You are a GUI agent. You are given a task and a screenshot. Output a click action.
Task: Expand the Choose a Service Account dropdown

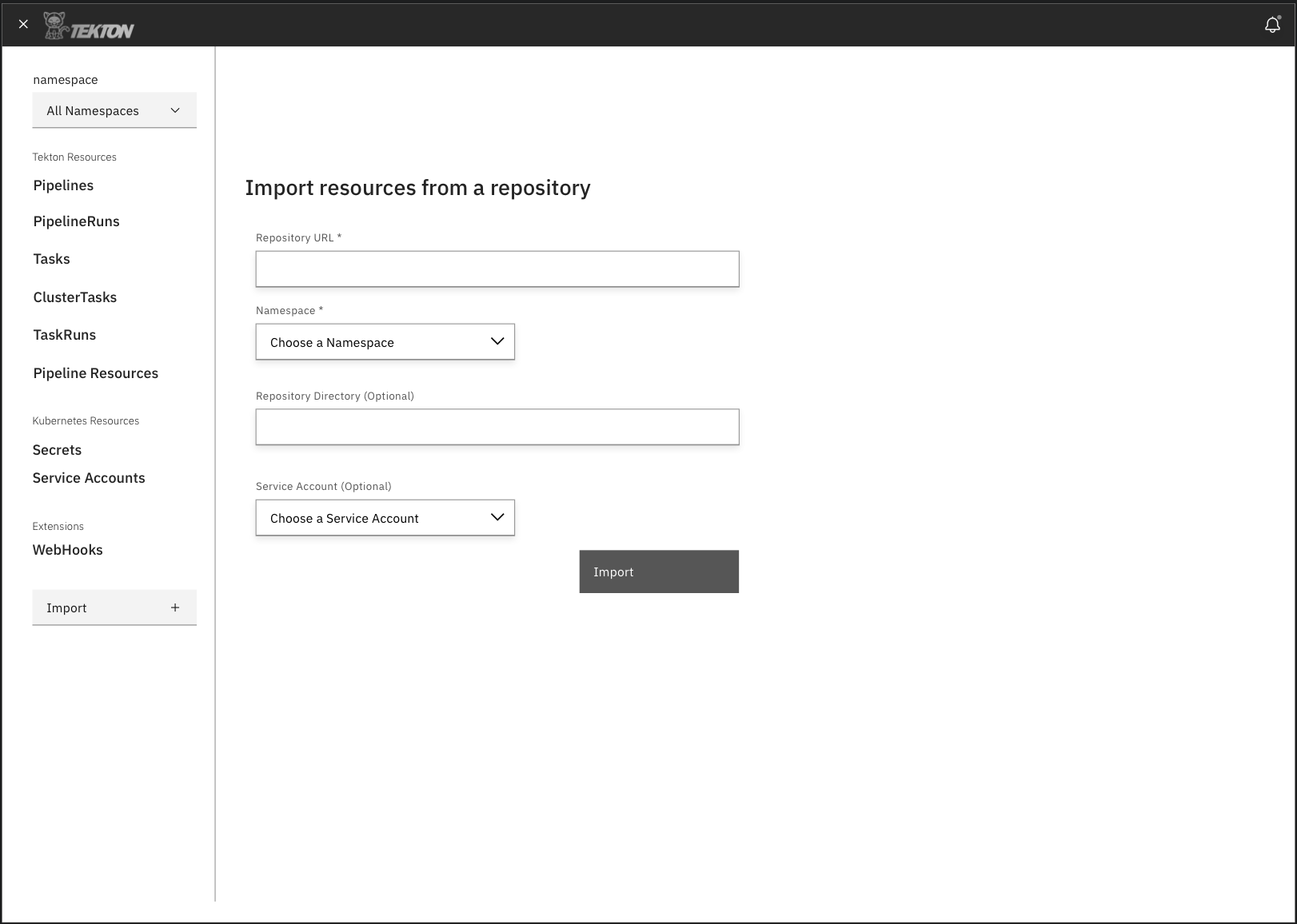click(x=385, y=517)
